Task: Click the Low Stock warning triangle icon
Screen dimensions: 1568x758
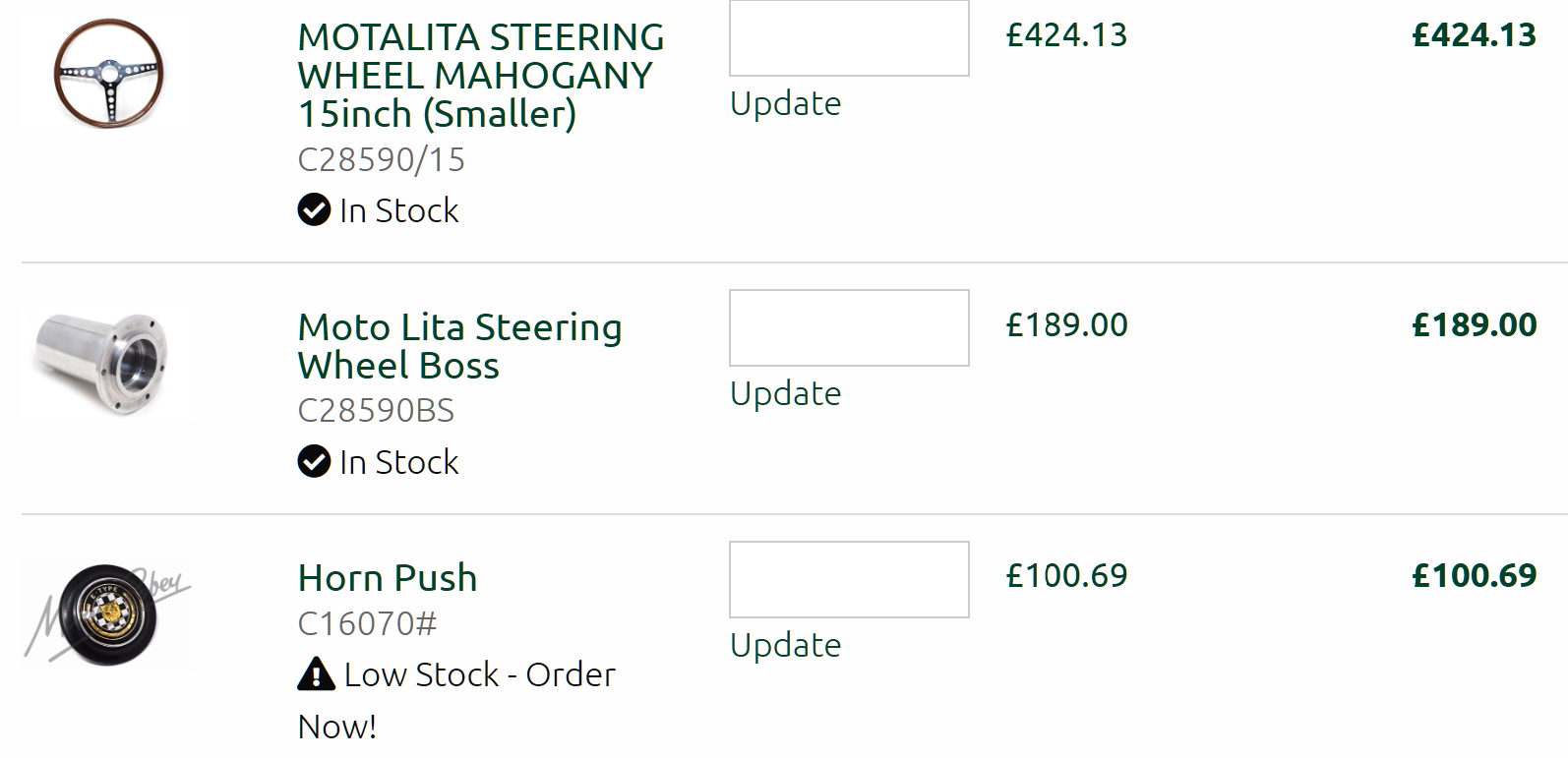Action: coord(316,674)
